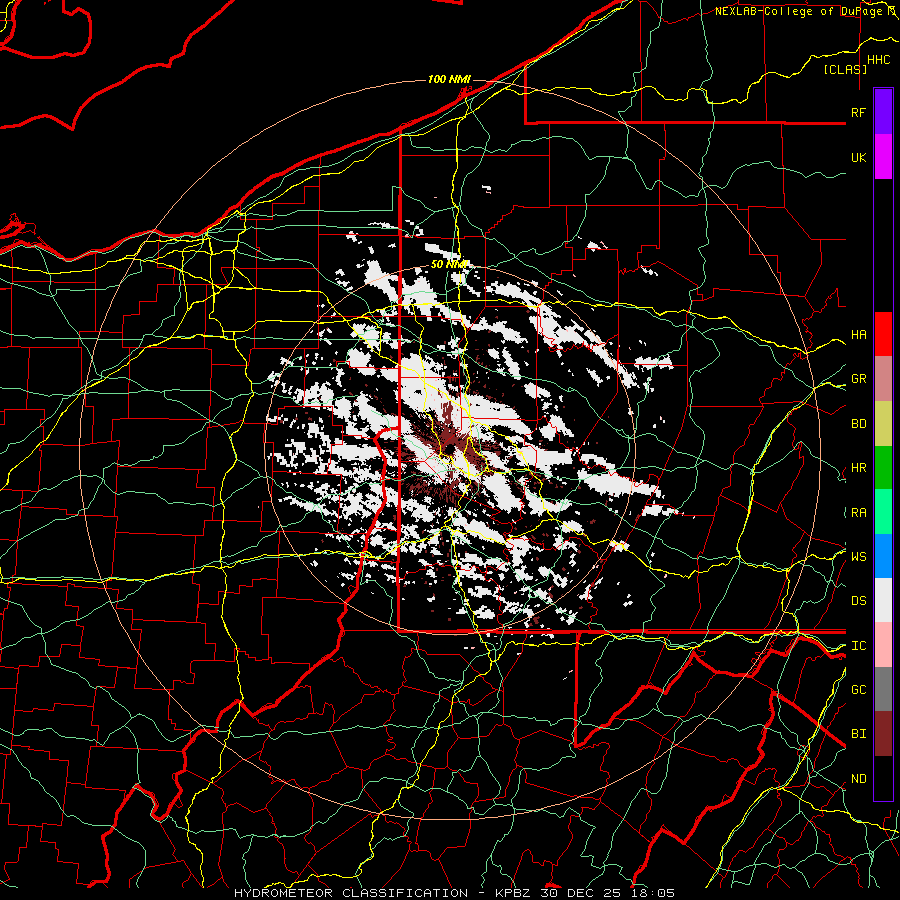This screenshot has width=900, height=900.
Task: Click the "UK" legend label
Action: [858, 157]
